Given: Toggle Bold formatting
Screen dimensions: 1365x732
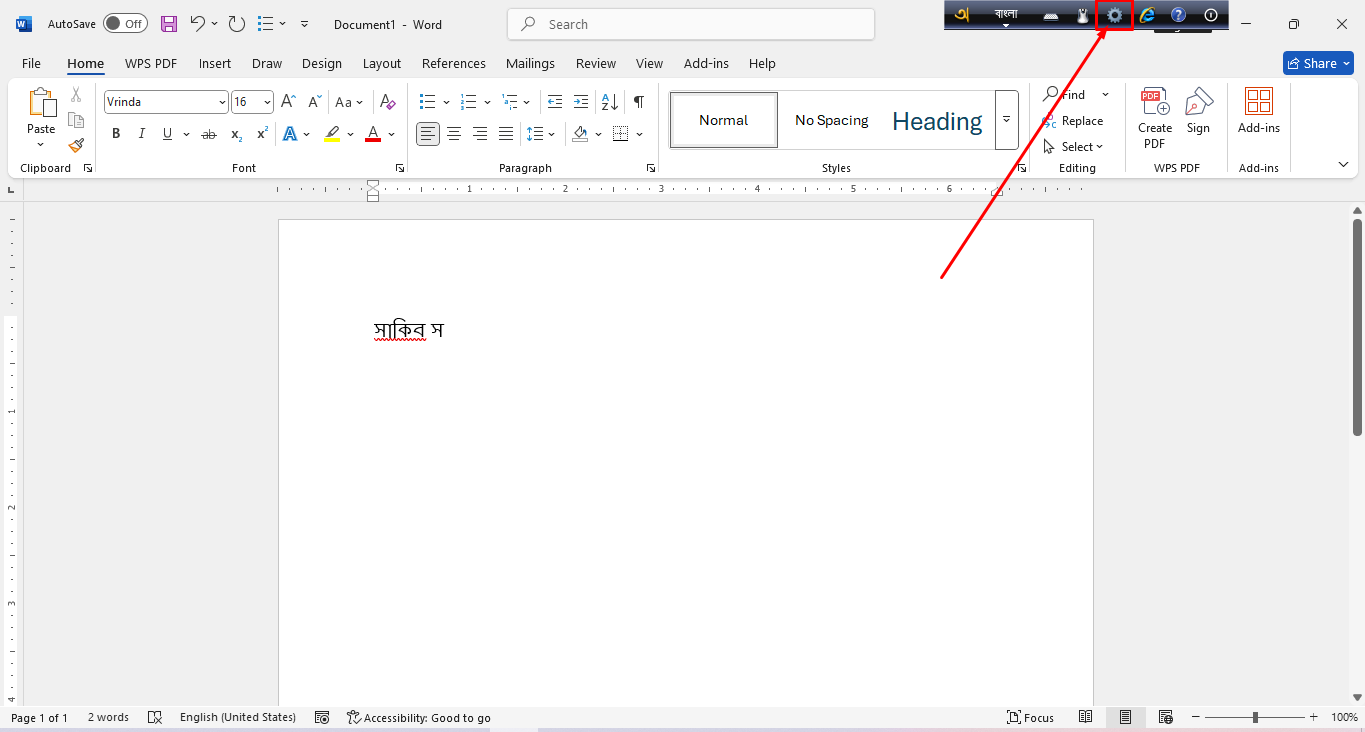Looking at the screenshot, I should 116,134.
